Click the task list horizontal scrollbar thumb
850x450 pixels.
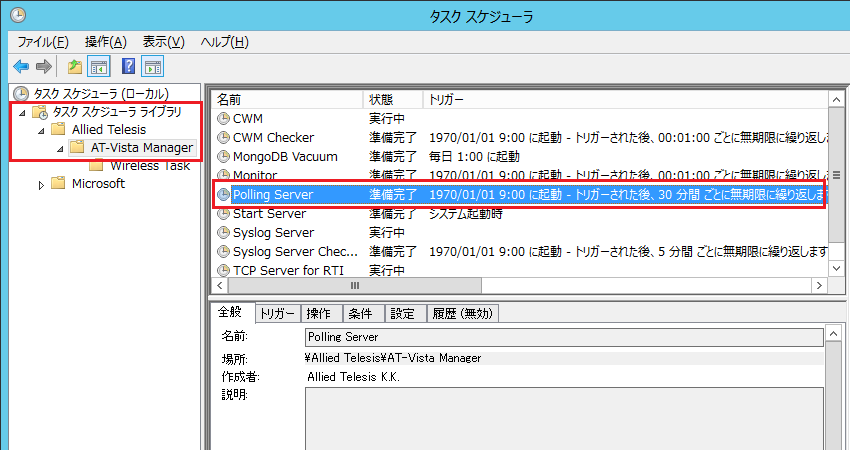pos(355,285)
